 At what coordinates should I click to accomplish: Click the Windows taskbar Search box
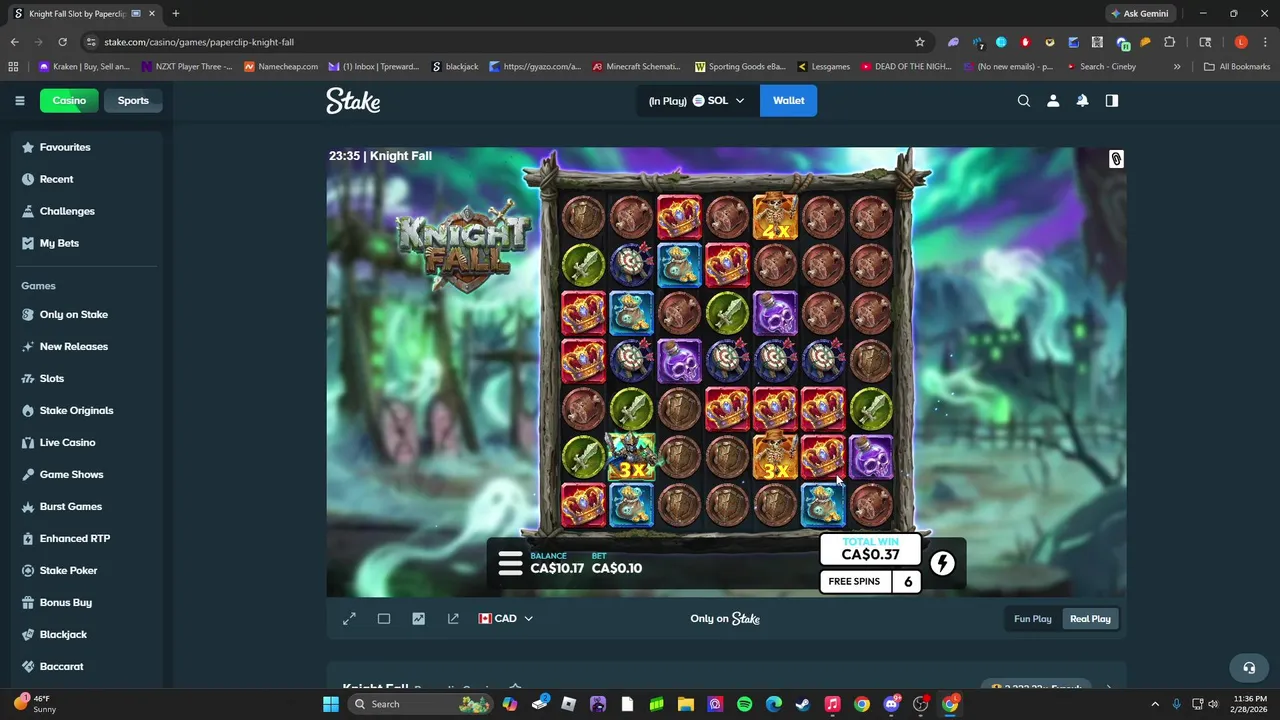[420, 704]
